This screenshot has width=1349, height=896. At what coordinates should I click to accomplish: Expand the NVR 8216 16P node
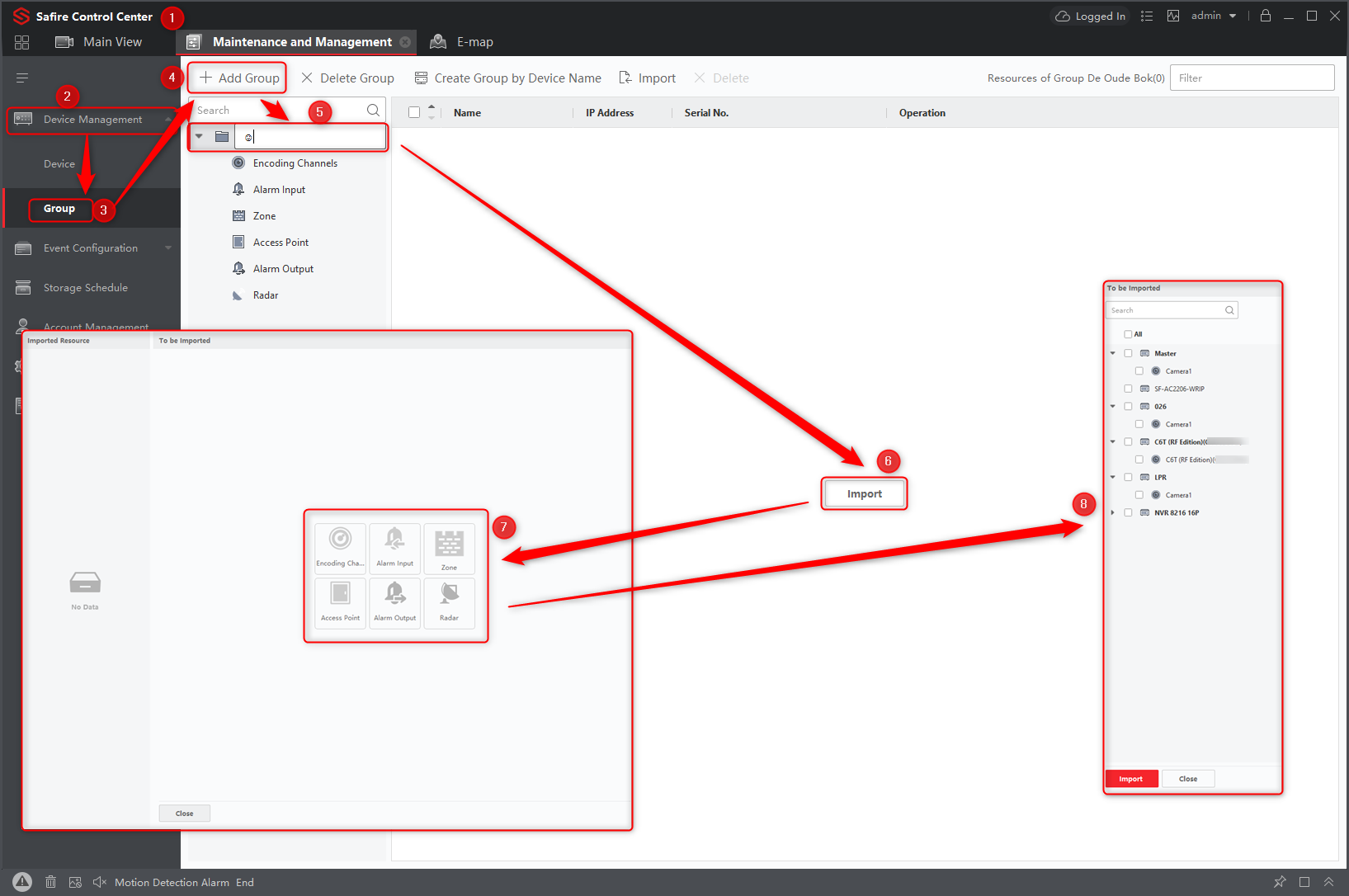pyautogui.click(x=1113, y=512)
